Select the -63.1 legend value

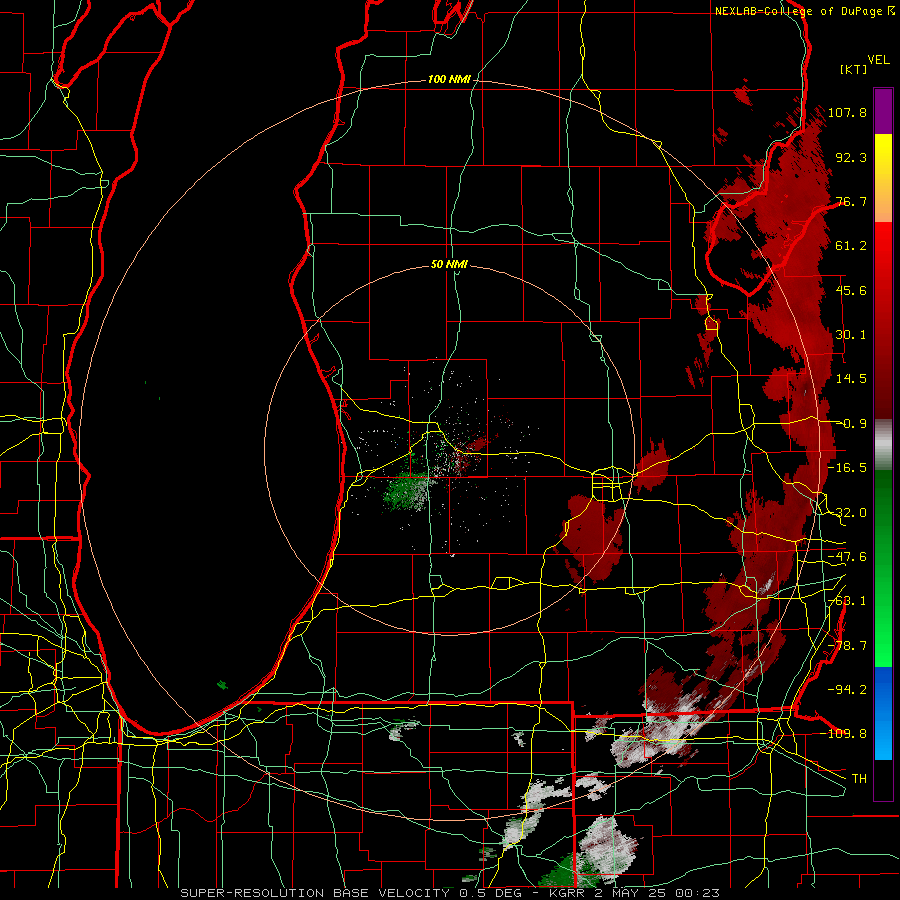click(847, 601)
